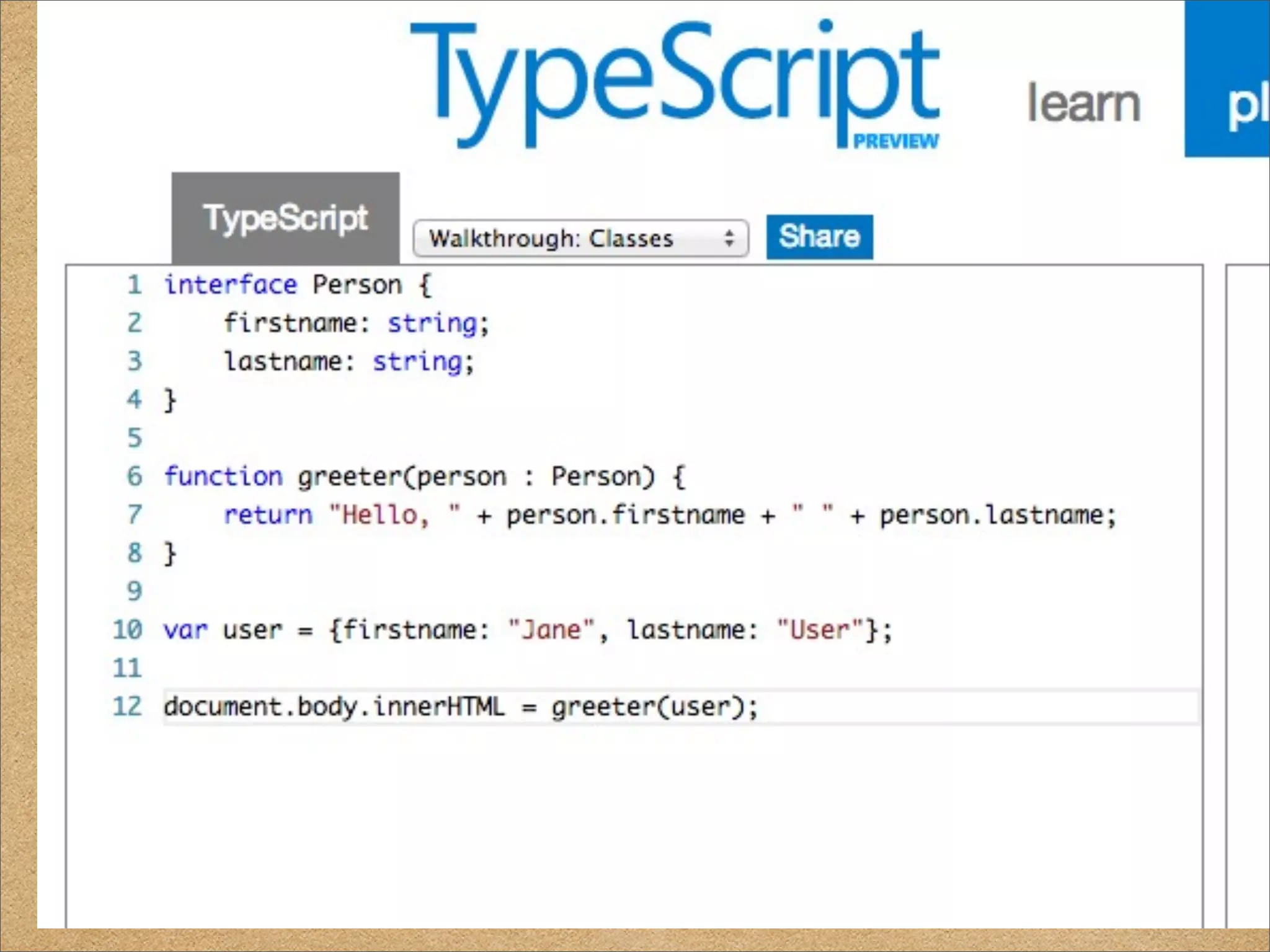
Task: Click the "User" string on line 10
Action: [x=820, y=630]
